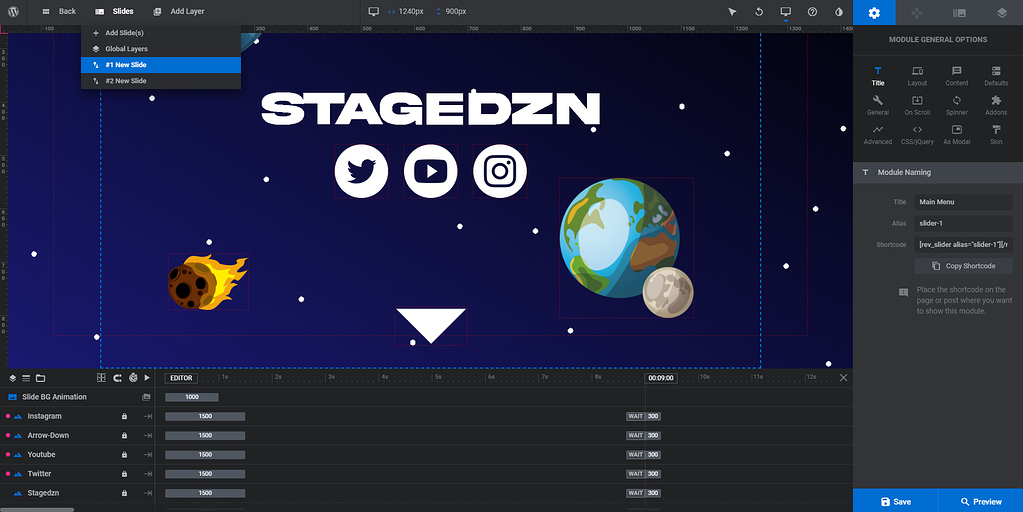Click the Alias input field

pyautogui.click(x=963, y=223)
